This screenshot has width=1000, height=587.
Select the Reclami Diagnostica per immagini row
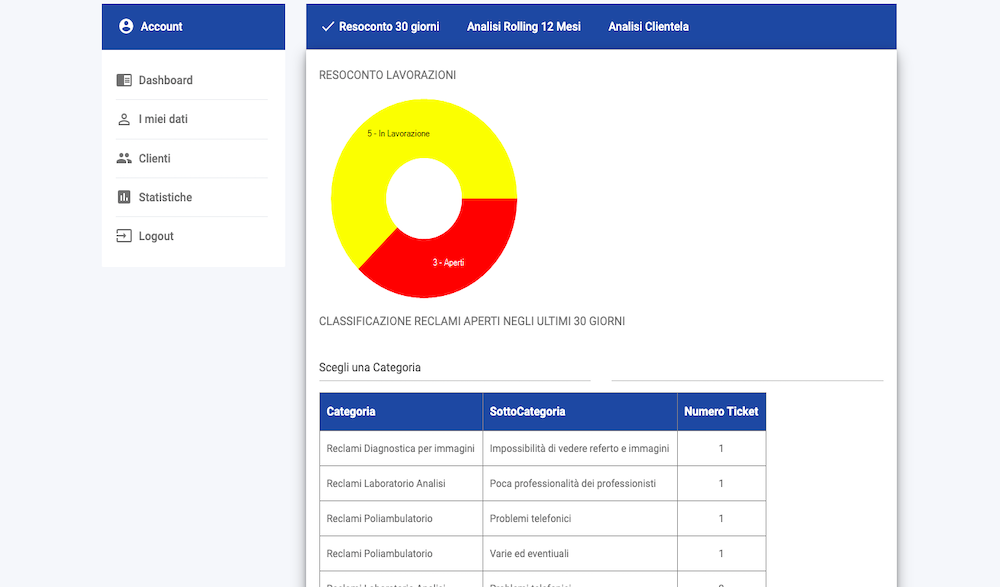[400, 448]
